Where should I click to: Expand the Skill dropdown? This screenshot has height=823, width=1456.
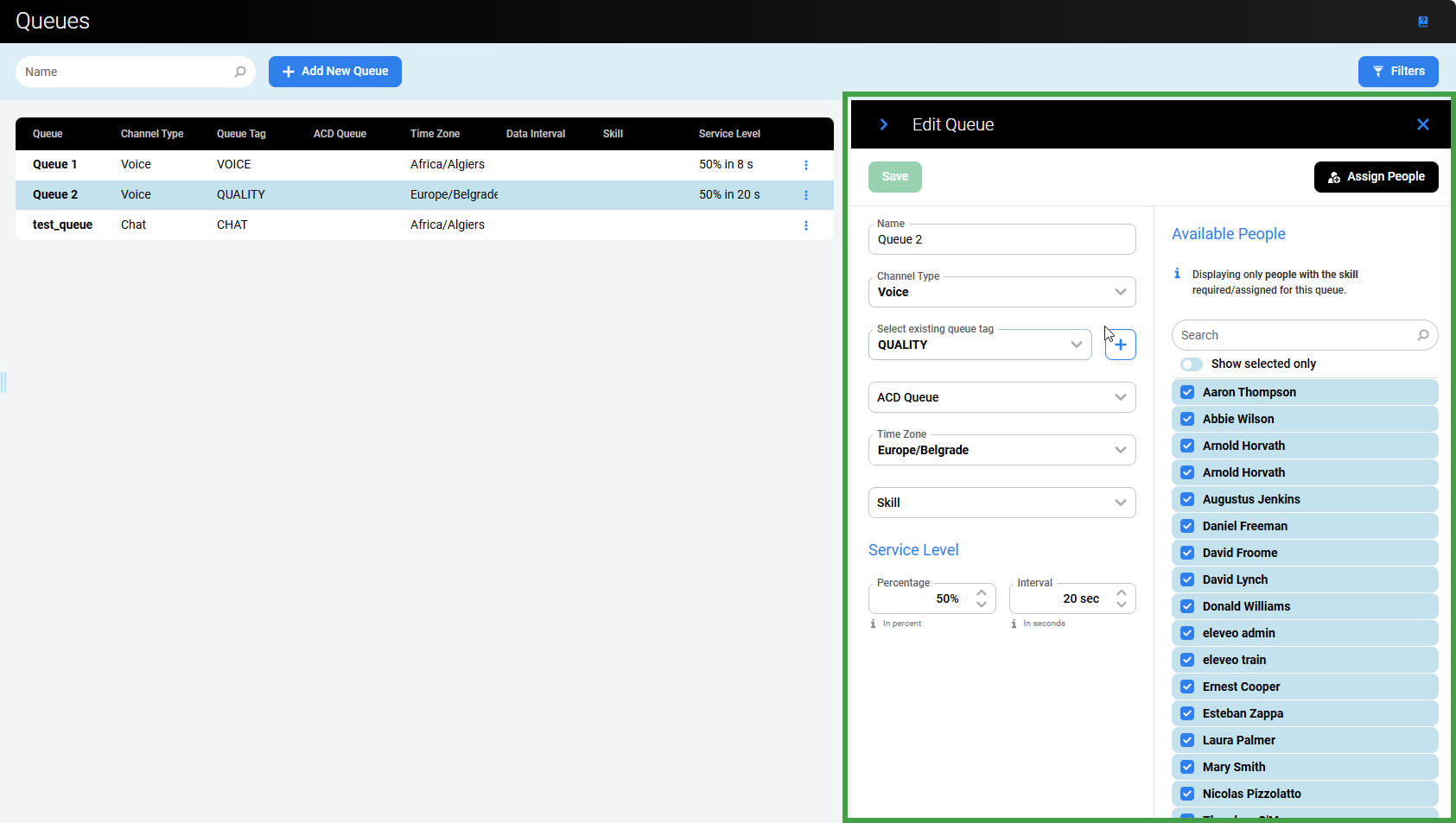point(1120,503)
